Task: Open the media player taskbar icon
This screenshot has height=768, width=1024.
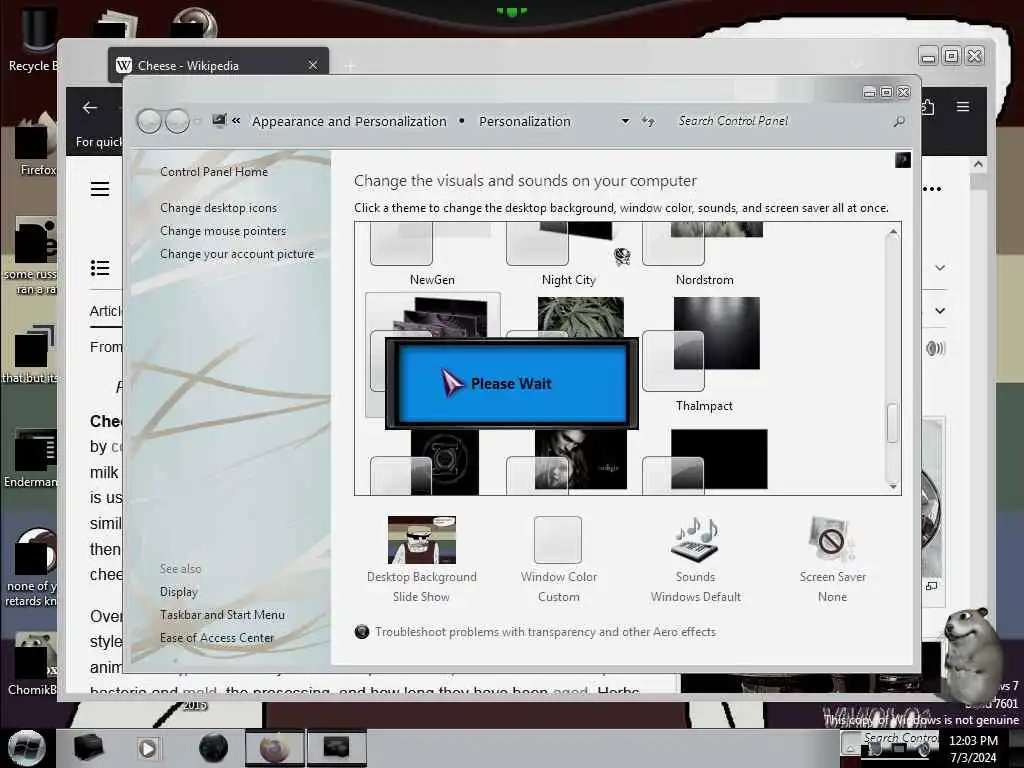Action: pyautogui.click(x=148, y=748)
